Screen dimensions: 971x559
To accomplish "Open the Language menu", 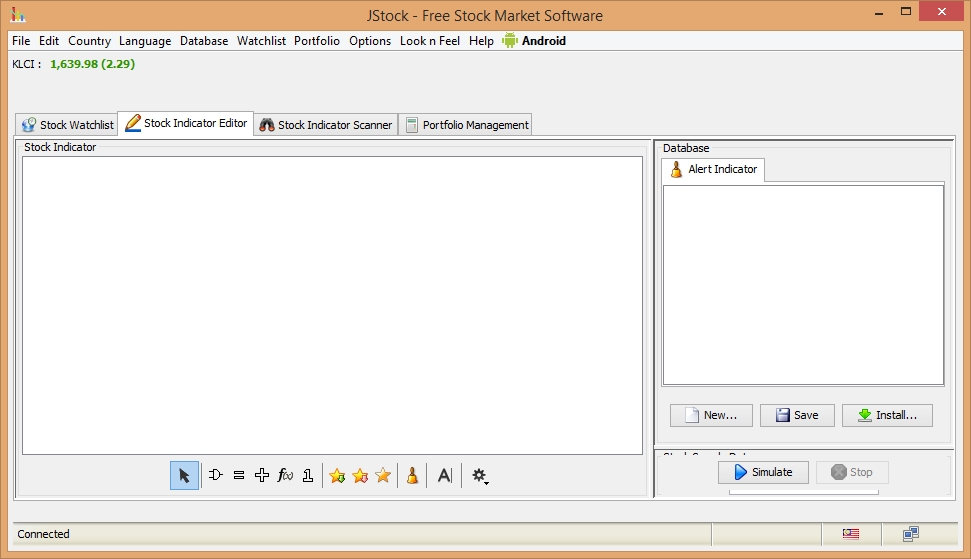I will 145,41.
